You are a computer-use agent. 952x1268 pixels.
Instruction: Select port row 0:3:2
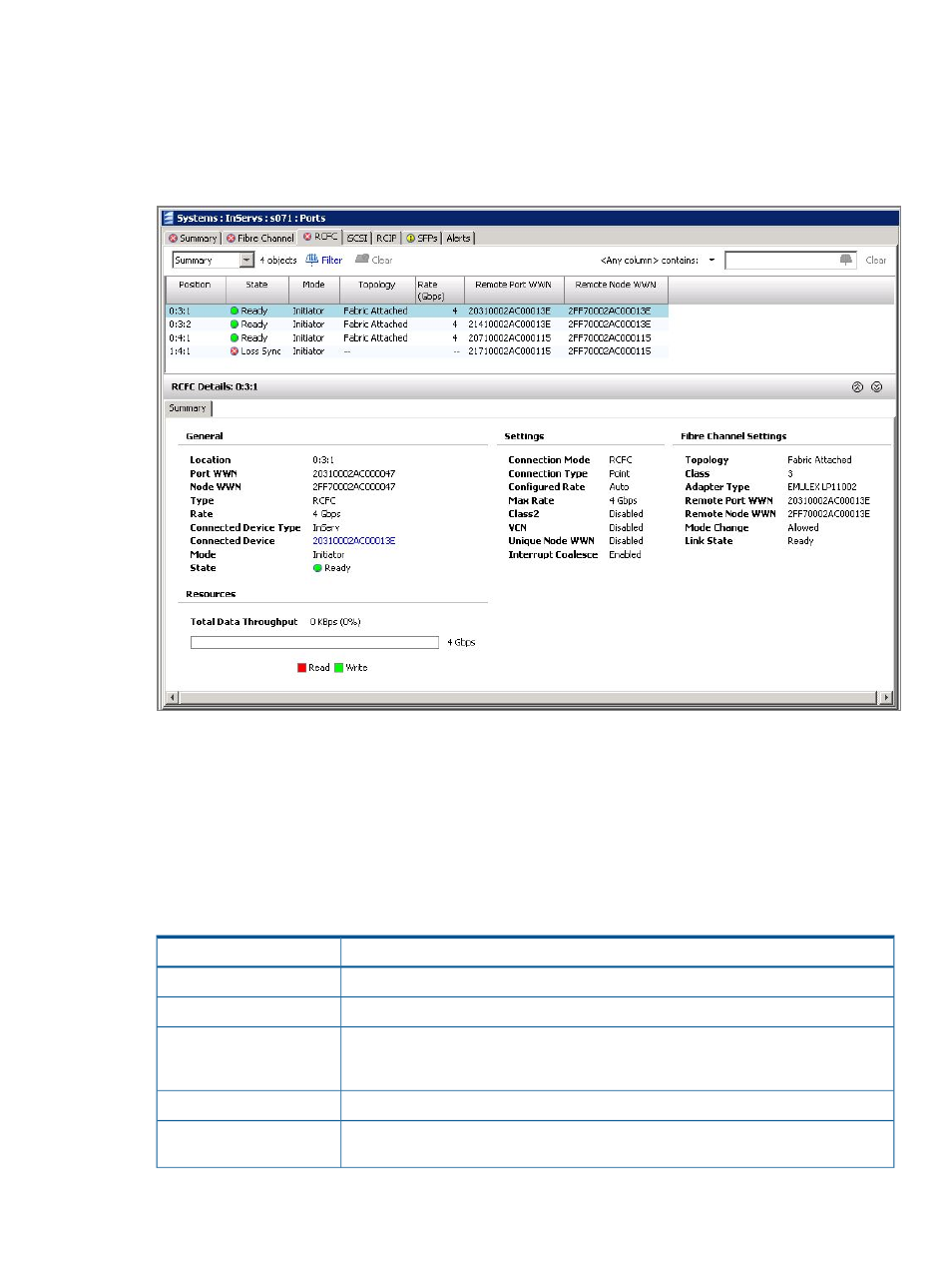[417, 324]
